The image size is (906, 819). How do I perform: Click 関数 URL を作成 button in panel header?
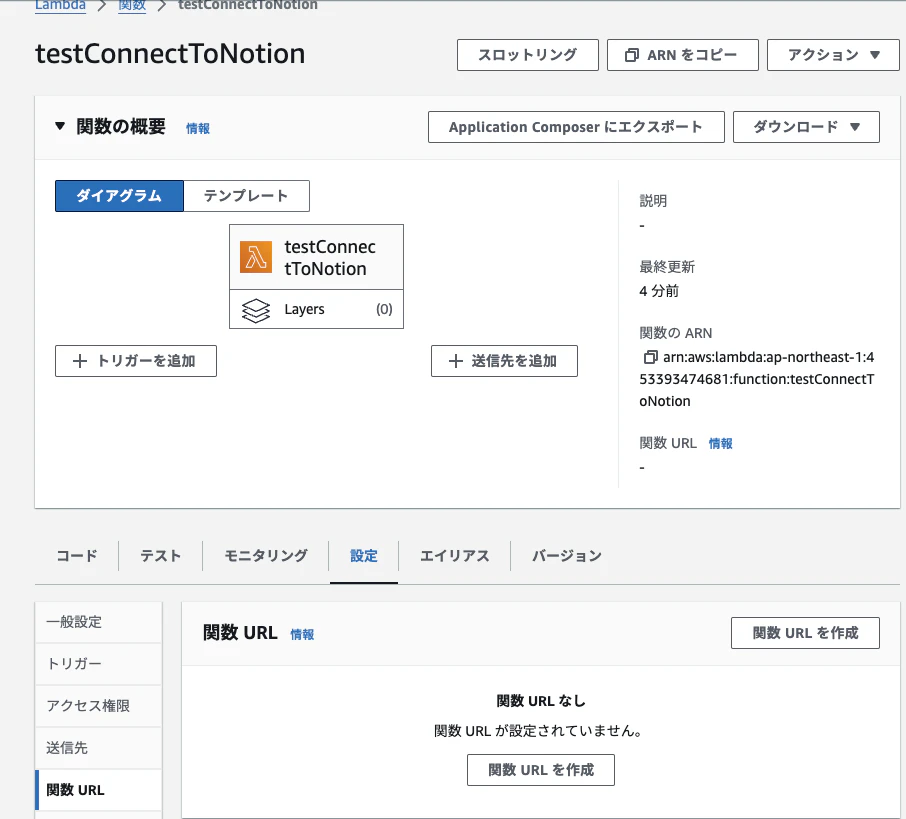pos(805,633)
